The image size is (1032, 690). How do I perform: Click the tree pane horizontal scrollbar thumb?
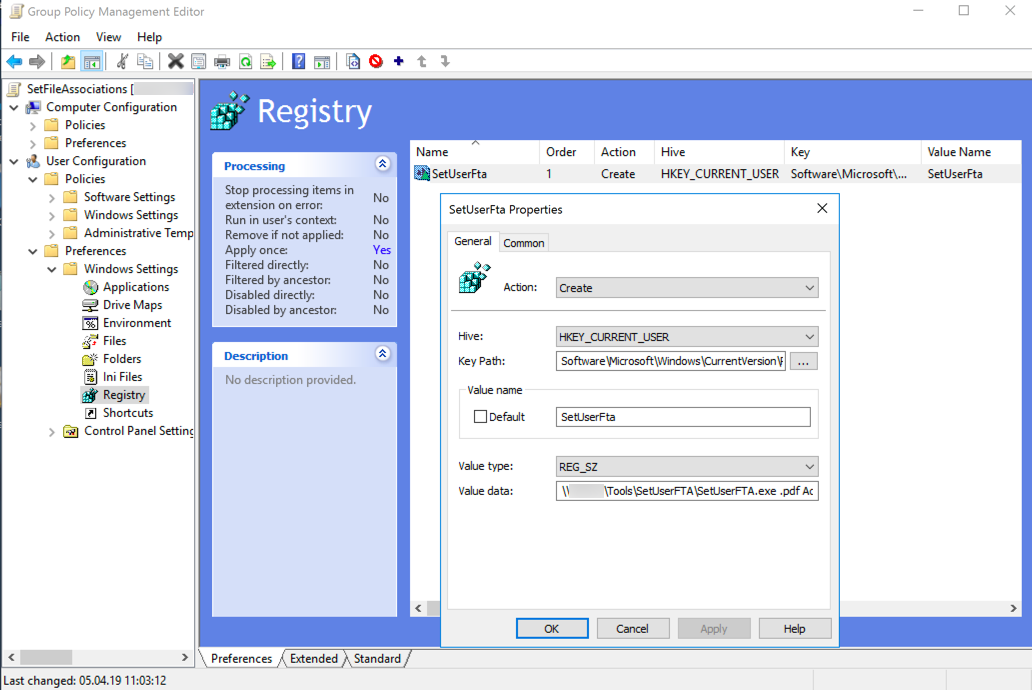click(46, 657)
